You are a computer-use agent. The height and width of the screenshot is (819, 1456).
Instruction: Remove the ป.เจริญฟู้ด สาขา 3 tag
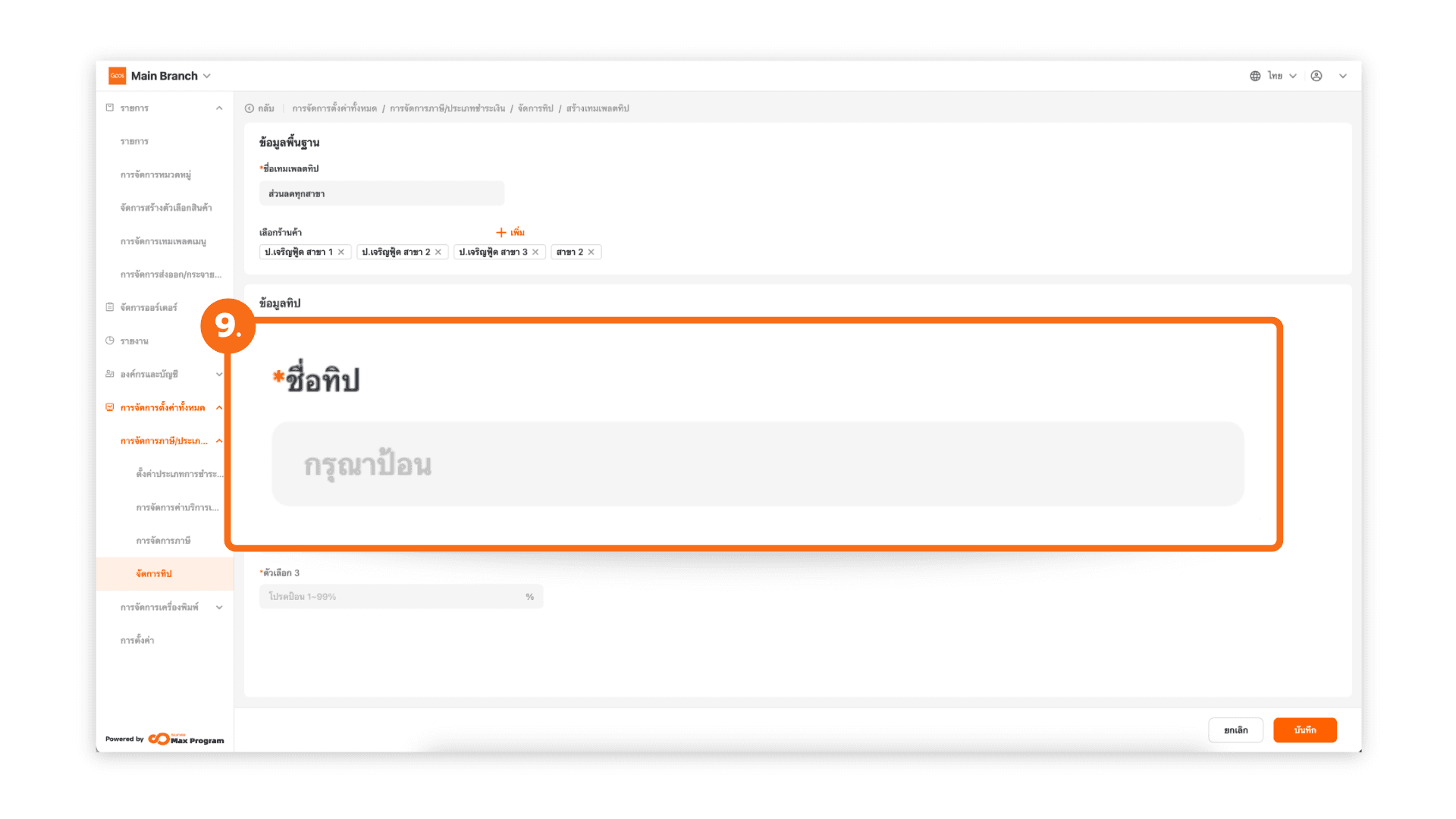click(x=535, y=252)
